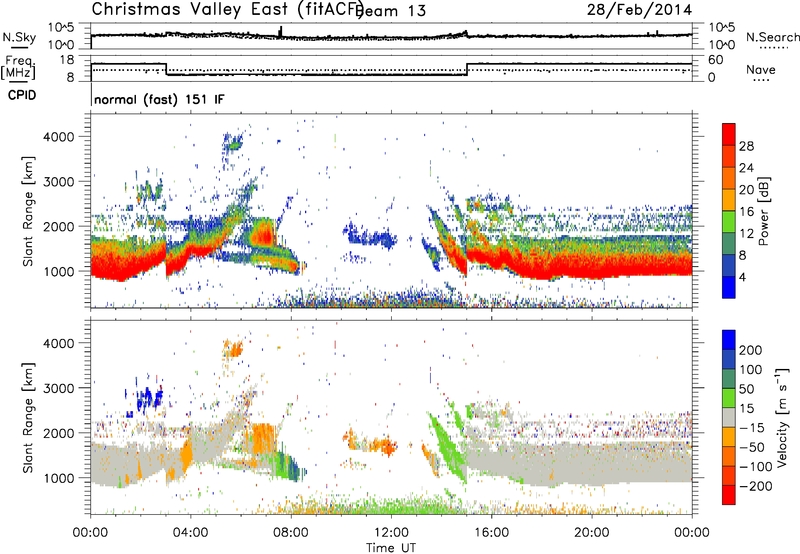The image size is (800, 554).
Task: Click the '16' tick on the power scale
Action: [x=746, y=212]
